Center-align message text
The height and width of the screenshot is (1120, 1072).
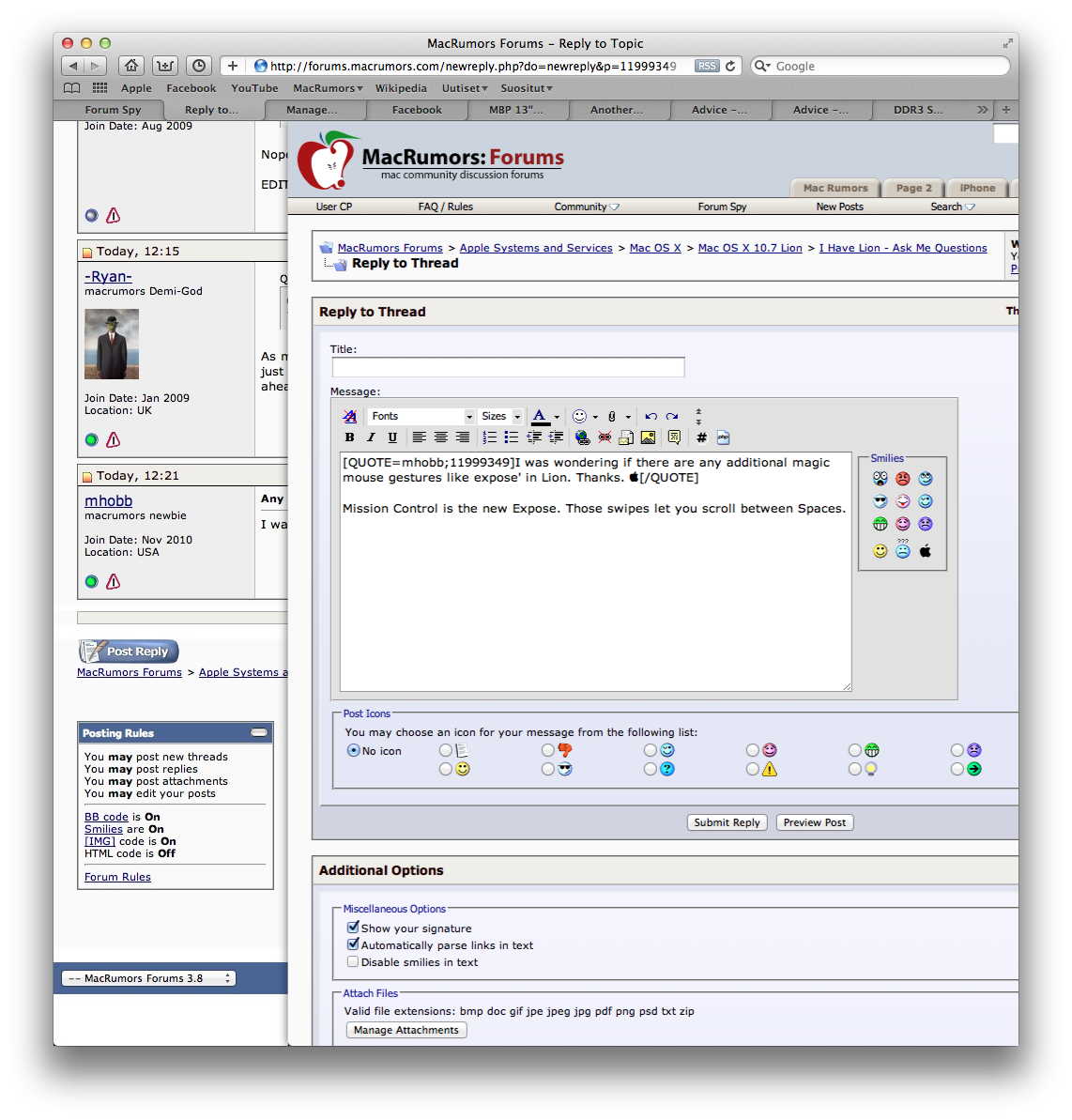point(440,437)
